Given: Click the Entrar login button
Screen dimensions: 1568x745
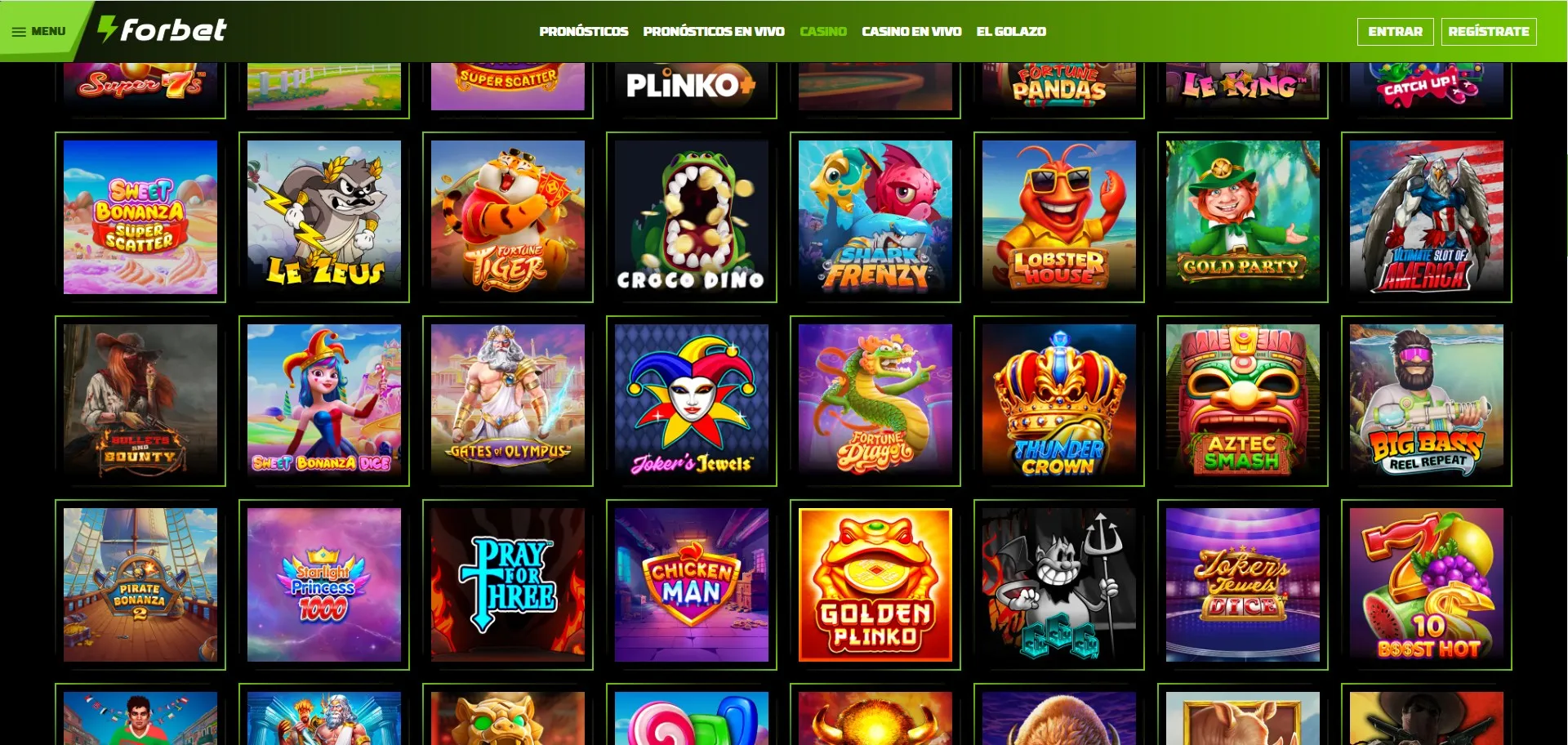Looking at the screenshot, I should [1395, 31].
